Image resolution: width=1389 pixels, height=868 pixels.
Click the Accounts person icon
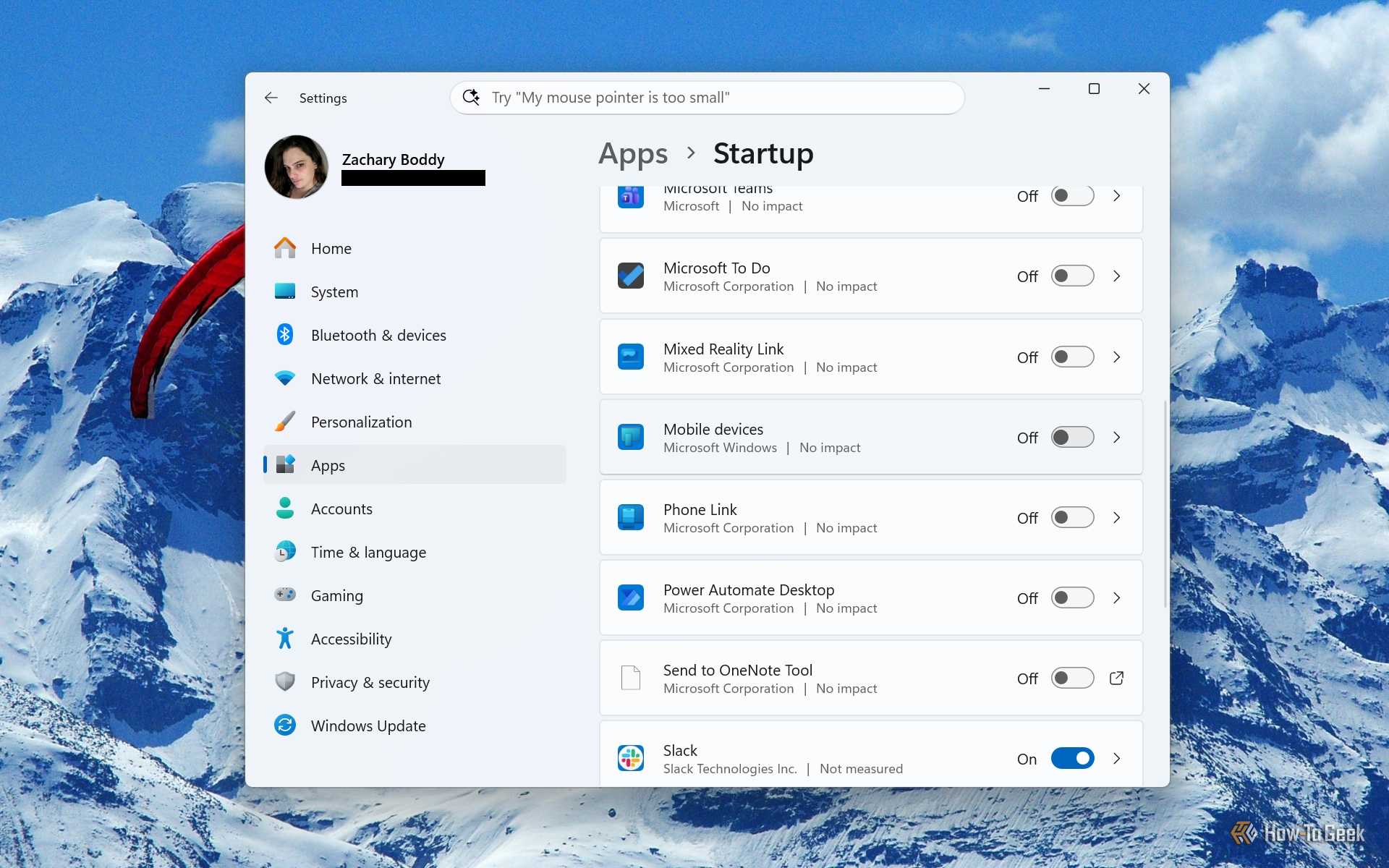(x=285, y=508)
